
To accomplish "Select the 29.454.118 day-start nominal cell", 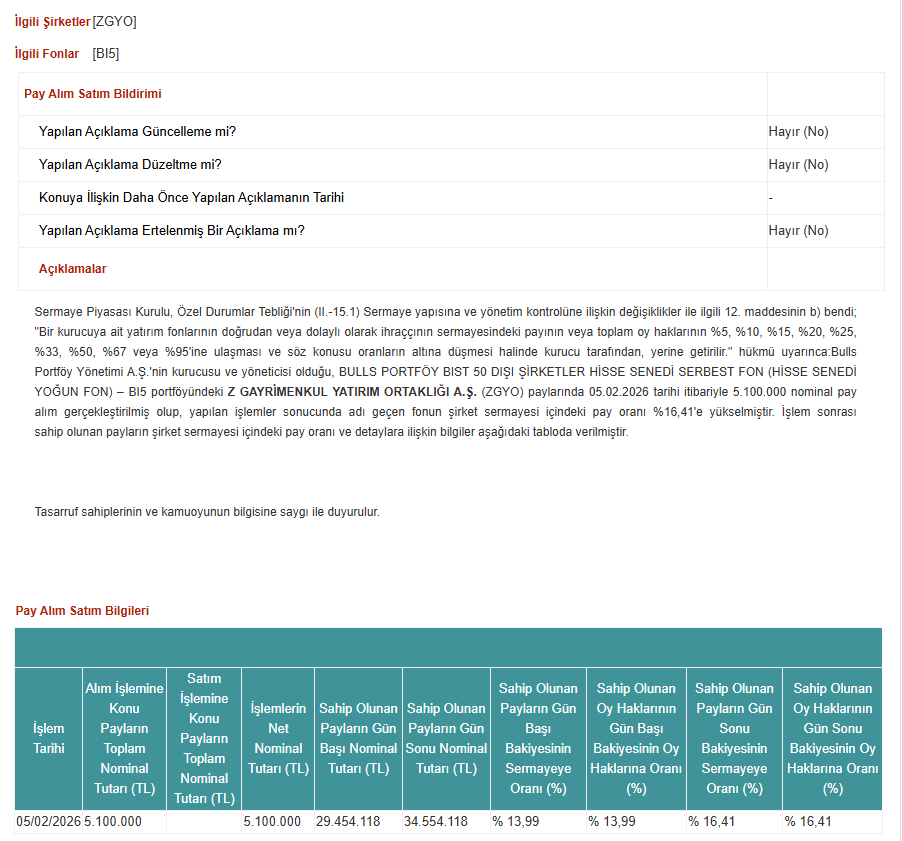I will (355, 822).
